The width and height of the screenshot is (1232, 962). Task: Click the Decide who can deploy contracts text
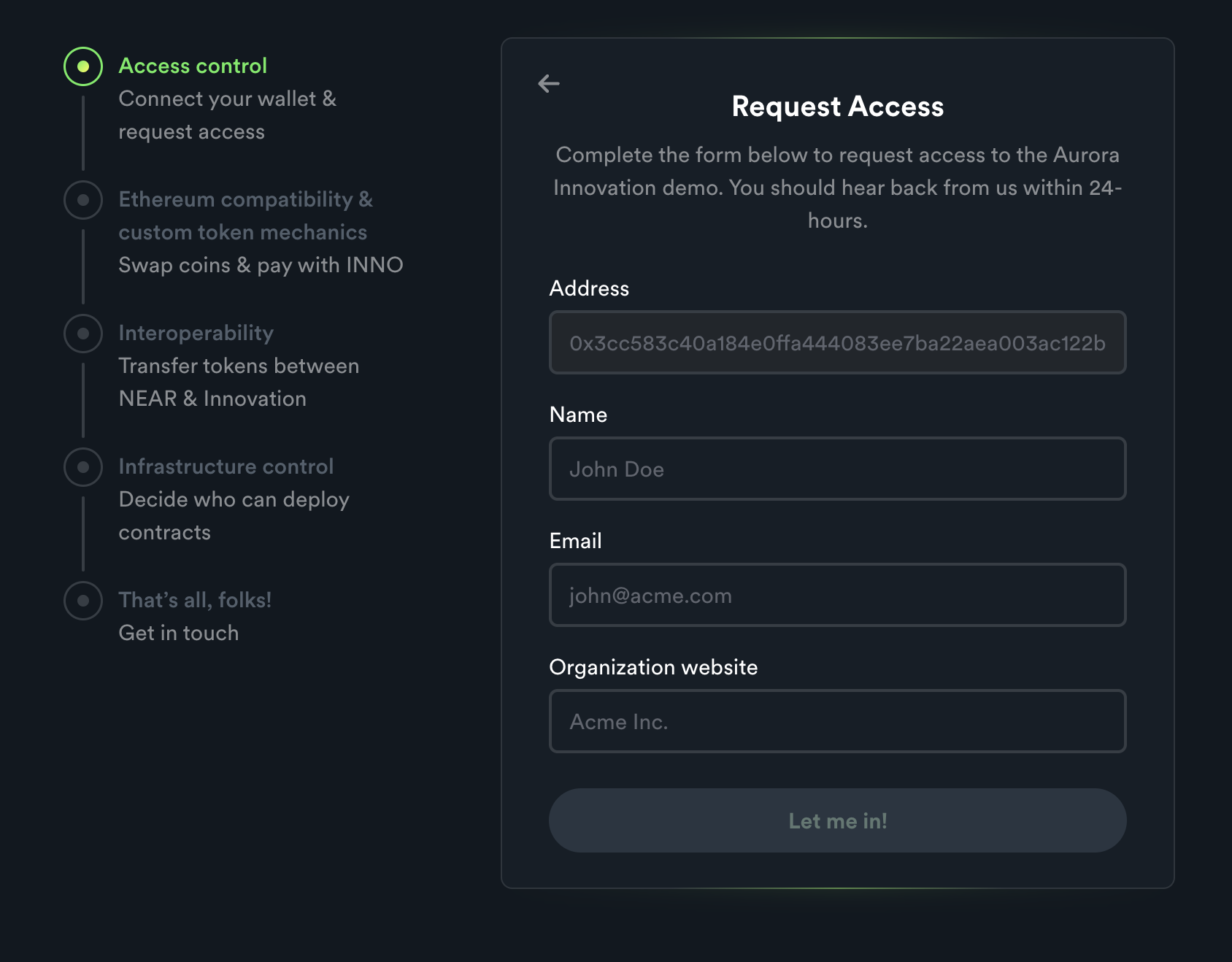coord(234,516)
